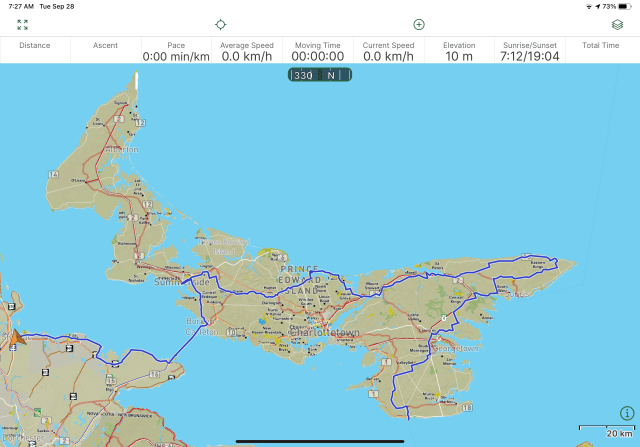Open the map layers stack icon
Viewport: 640px width, 447px height.
tap(617, 24)
